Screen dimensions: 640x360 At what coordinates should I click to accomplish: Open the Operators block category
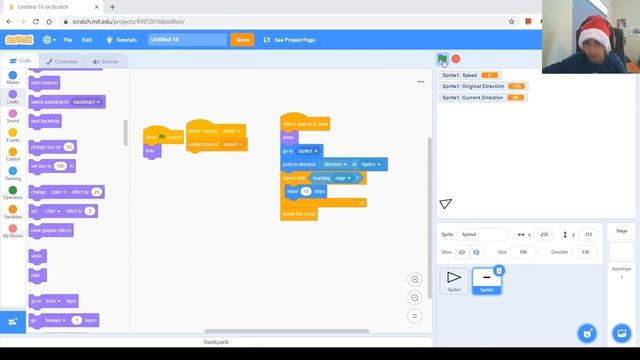[13, 193]
